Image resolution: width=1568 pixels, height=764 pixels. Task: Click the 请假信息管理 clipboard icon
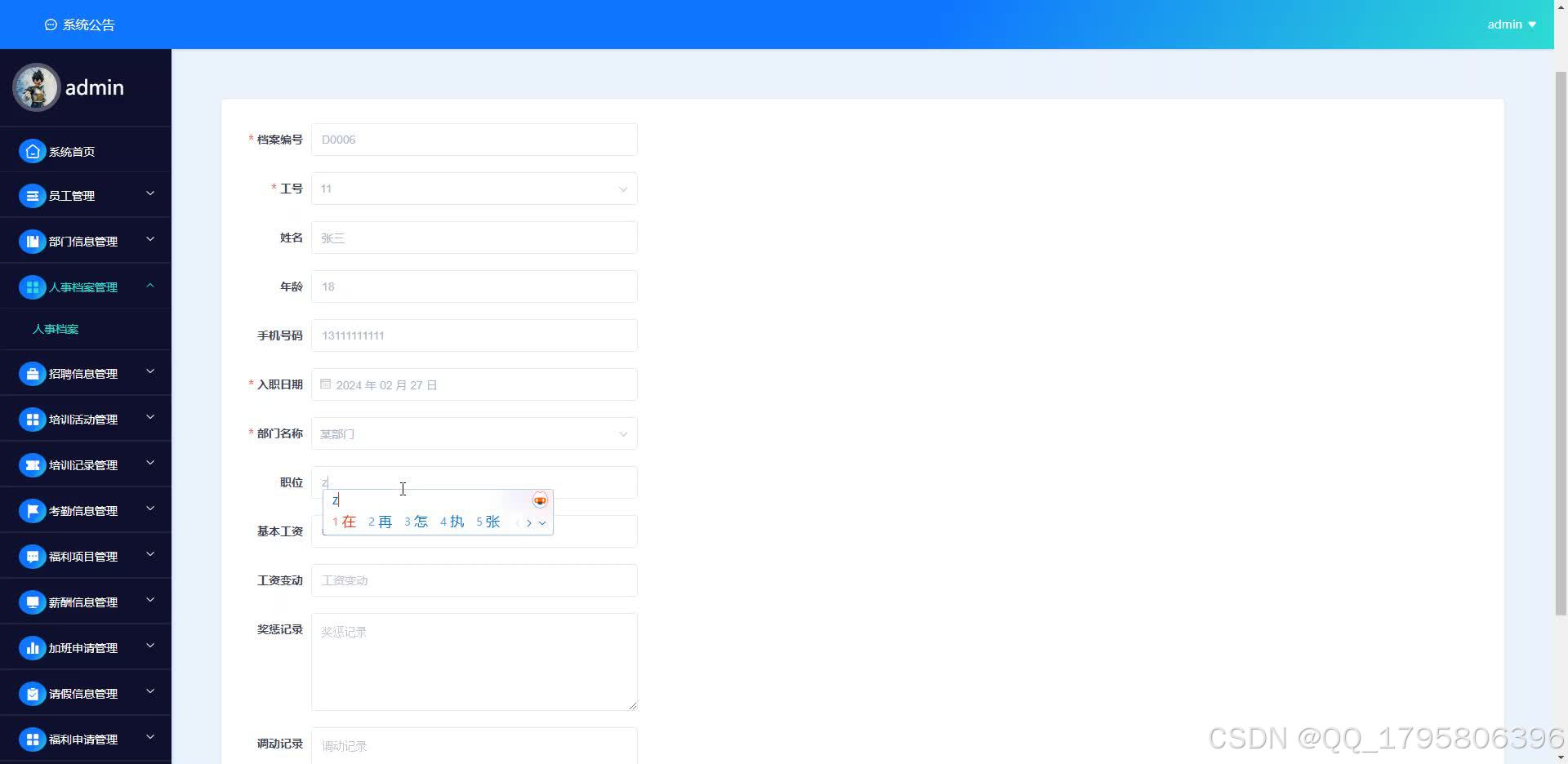tap(32, 694)
